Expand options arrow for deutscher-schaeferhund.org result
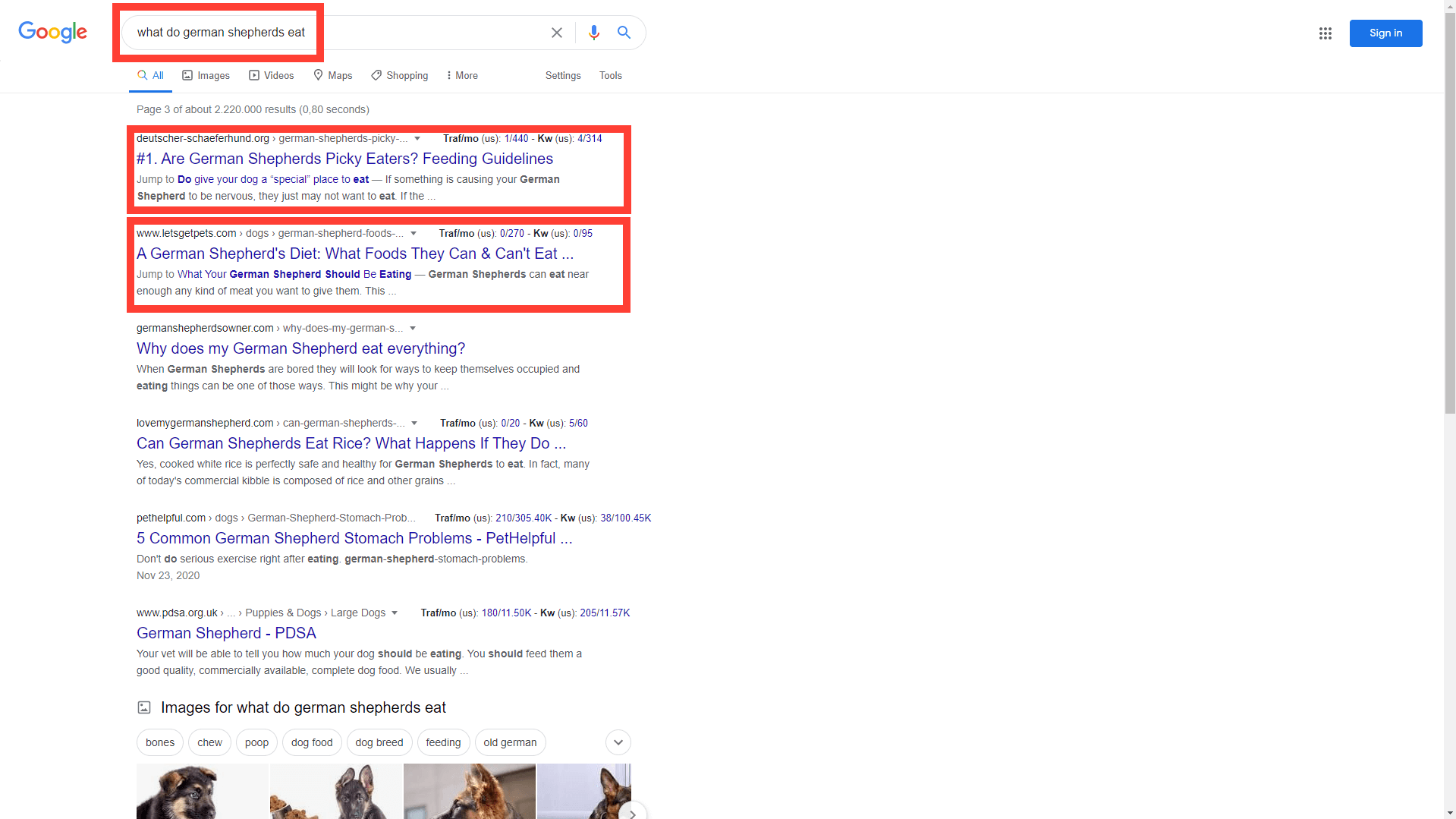 pyautogui.click(x=417, y=139)
